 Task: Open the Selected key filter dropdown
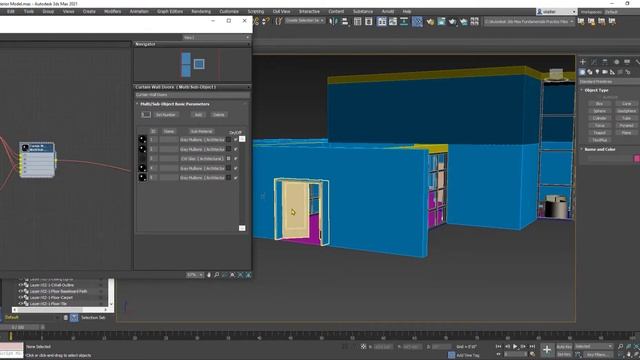point(594,347)
